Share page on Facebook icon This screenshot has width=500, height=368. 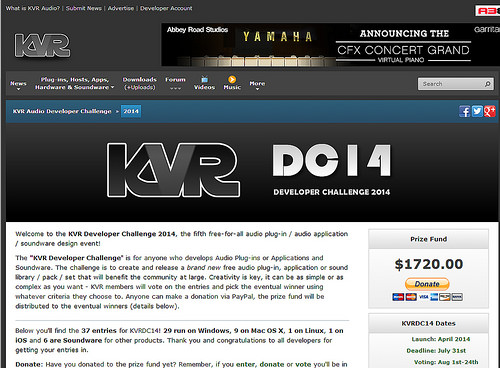pyautogui.click(x=464, y=111)
